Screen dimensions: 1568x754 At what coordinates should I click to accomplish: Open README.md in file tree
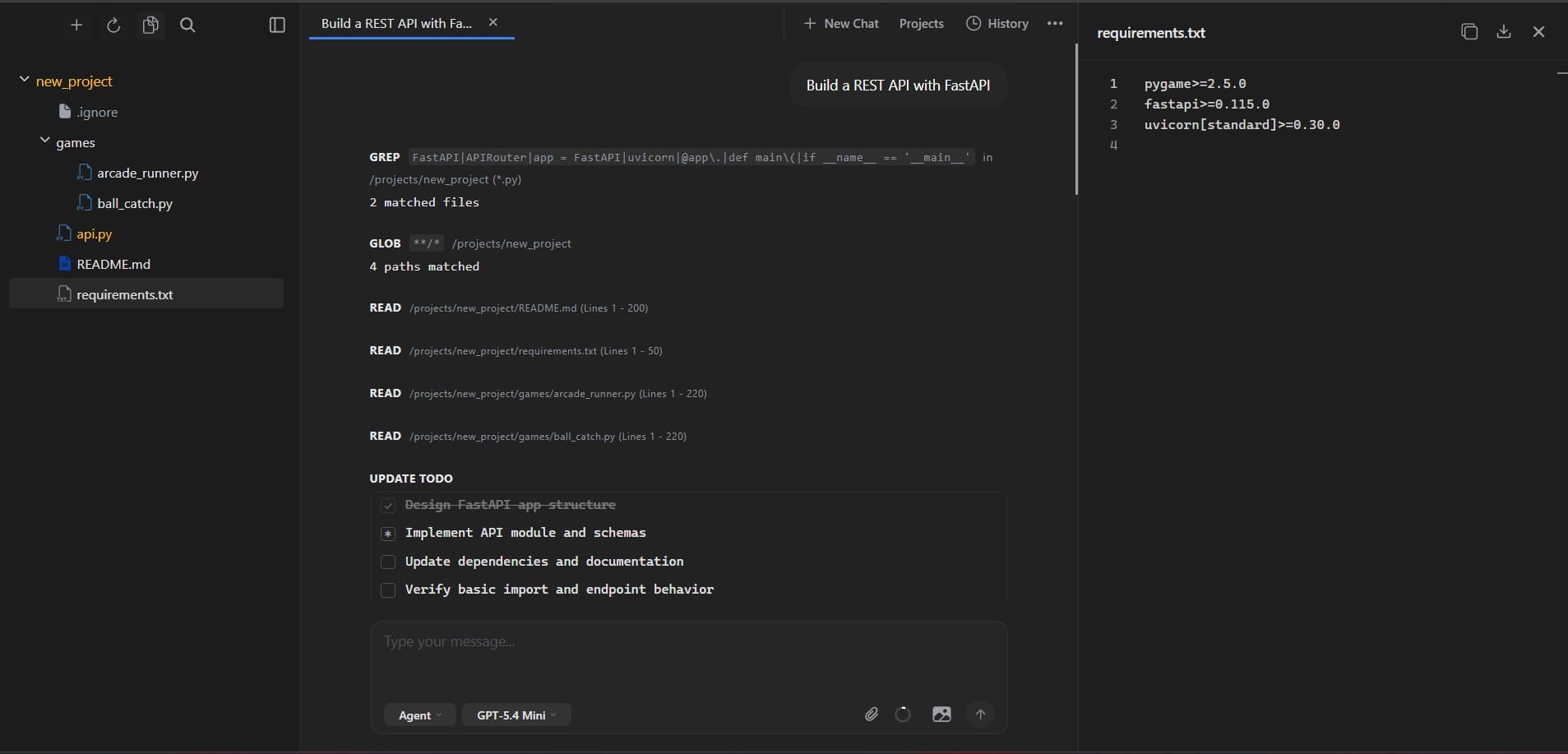[x=104, y=264]
